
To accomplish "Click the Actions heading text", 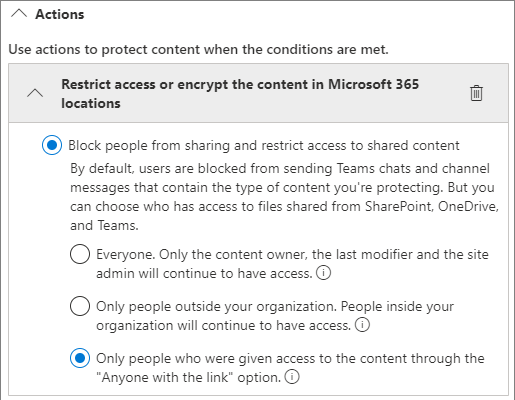I will pos(60,14).
